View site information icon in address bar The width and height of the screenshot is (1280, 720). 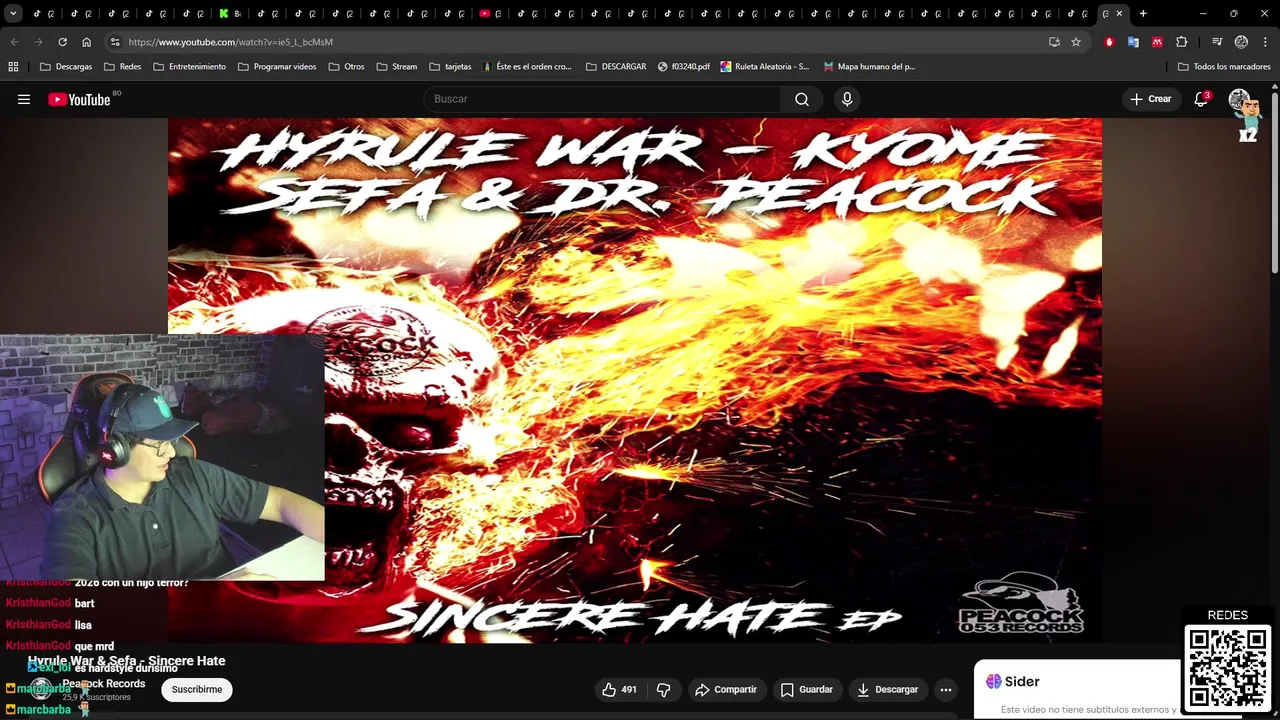[115, 42]
